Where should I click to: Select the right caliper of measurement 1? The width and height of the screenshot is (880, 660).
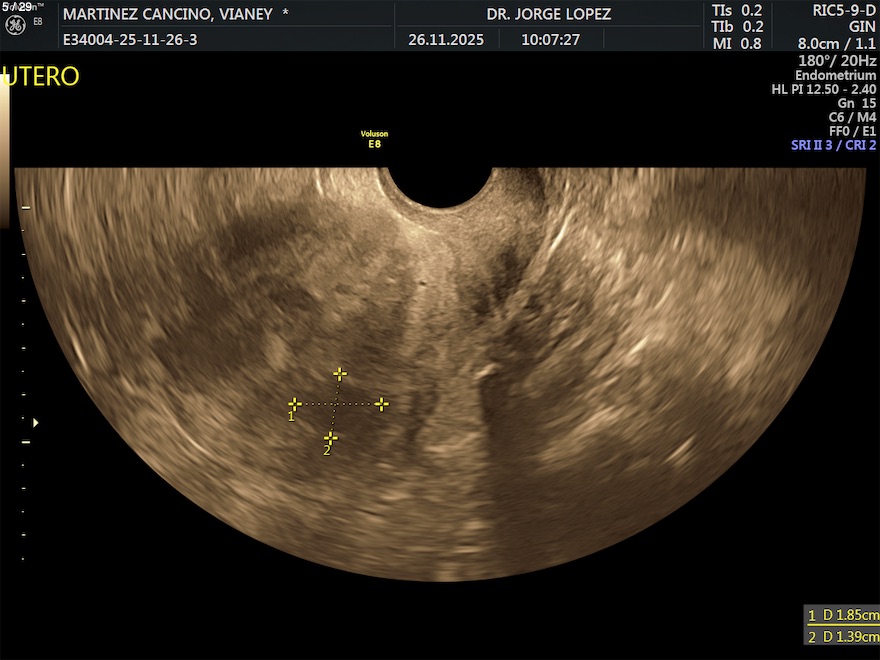[x=381, y=404]
